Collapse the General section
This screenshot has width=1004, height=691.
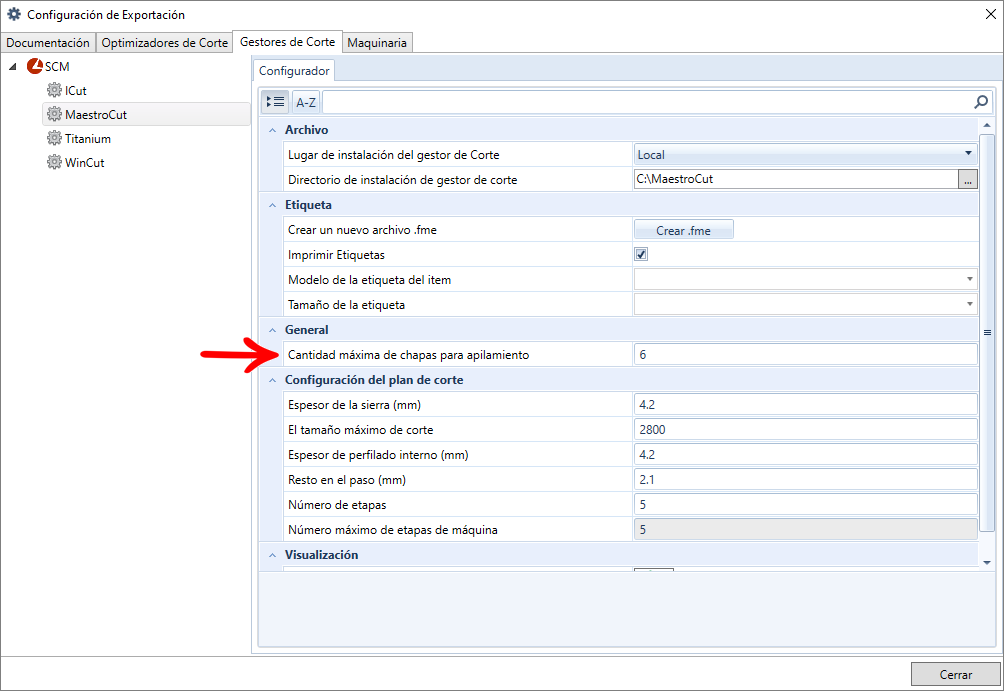pos(273,330)
